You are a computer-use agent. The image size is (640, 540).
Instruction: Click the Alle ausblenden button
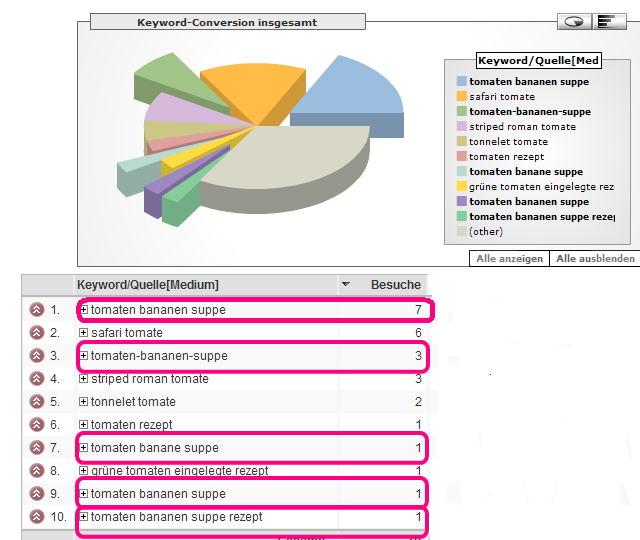click(x=595, y=258)
